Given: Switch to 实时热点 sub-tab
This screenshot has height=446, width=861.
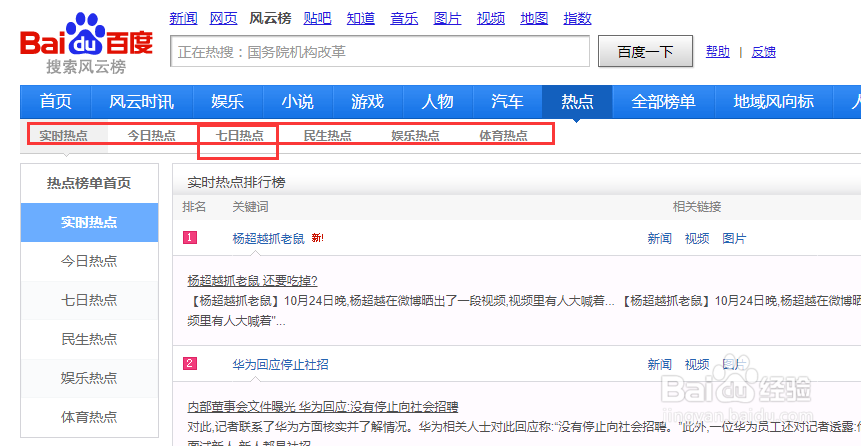Looking at the screenshot, I should [64, 135].
